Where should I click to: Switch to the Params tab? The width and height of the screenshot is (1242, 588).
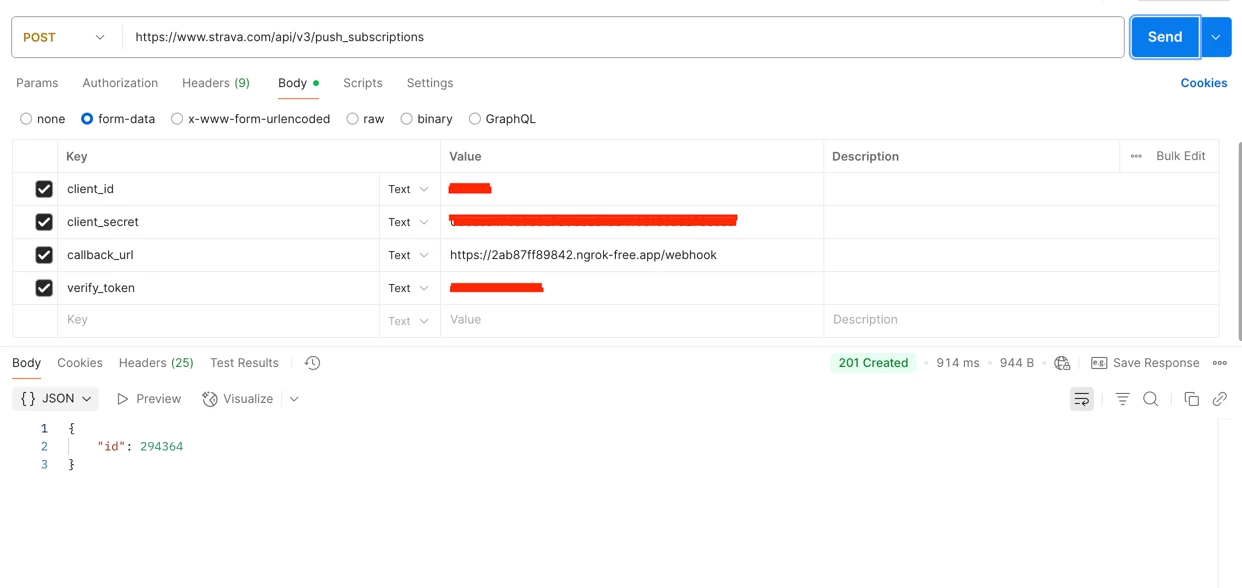[x=37, y=83]
